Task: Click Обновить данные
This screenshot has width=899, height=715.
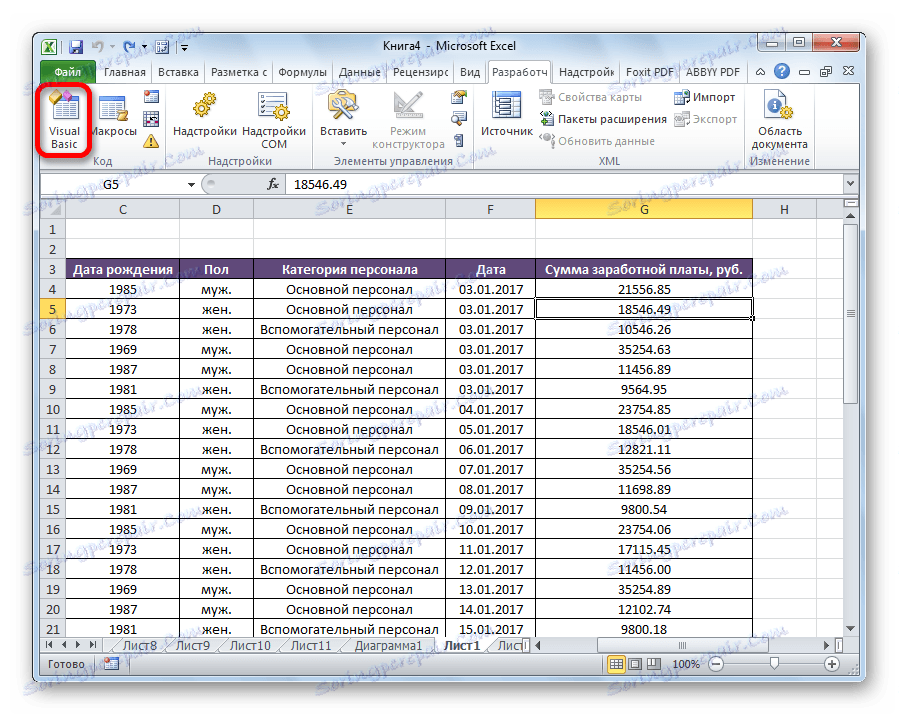Action: tap(597, 140)
